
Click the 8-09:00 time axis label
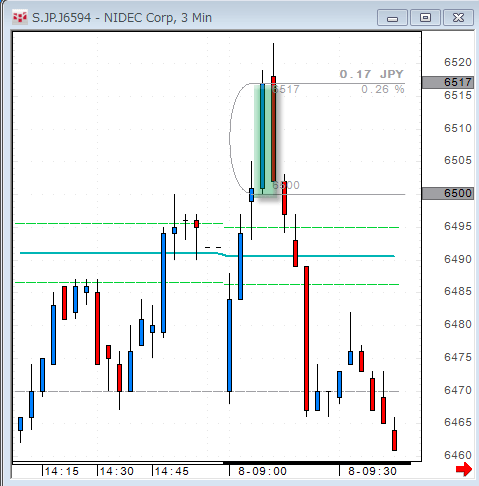click(262, 471)
